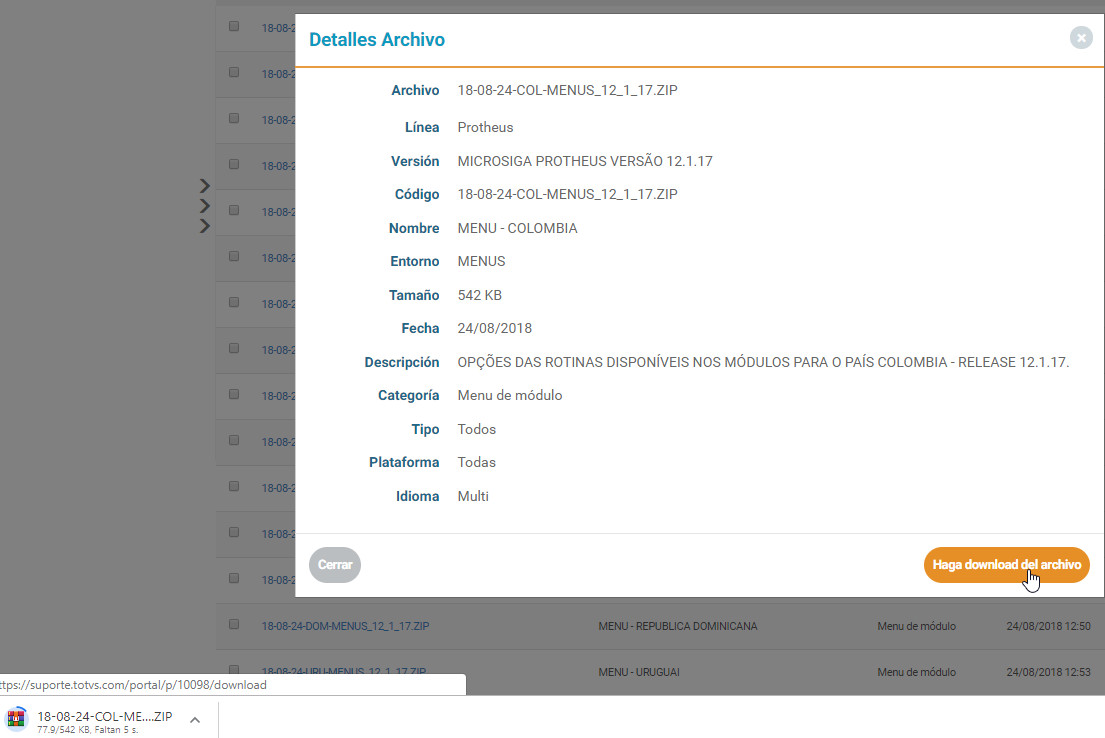Click the Tipo value Todos

click(476, 429)
